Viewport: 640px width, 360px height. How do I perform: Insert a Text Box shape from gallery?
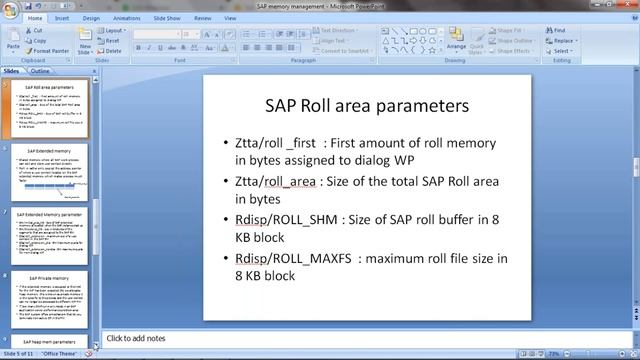pos(385,31)
